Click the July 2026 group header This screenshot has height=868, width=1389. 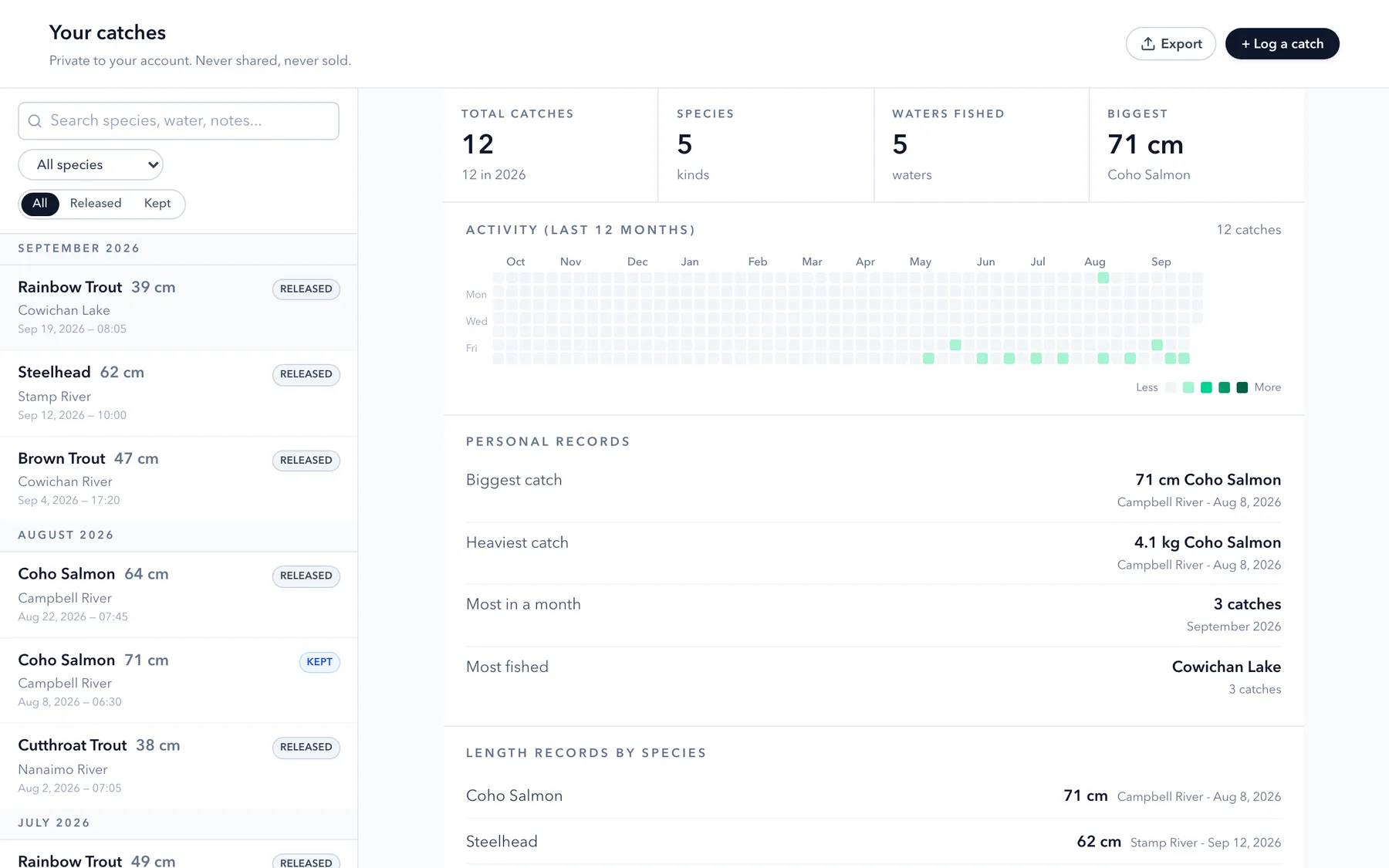click(x=178, y=823)
